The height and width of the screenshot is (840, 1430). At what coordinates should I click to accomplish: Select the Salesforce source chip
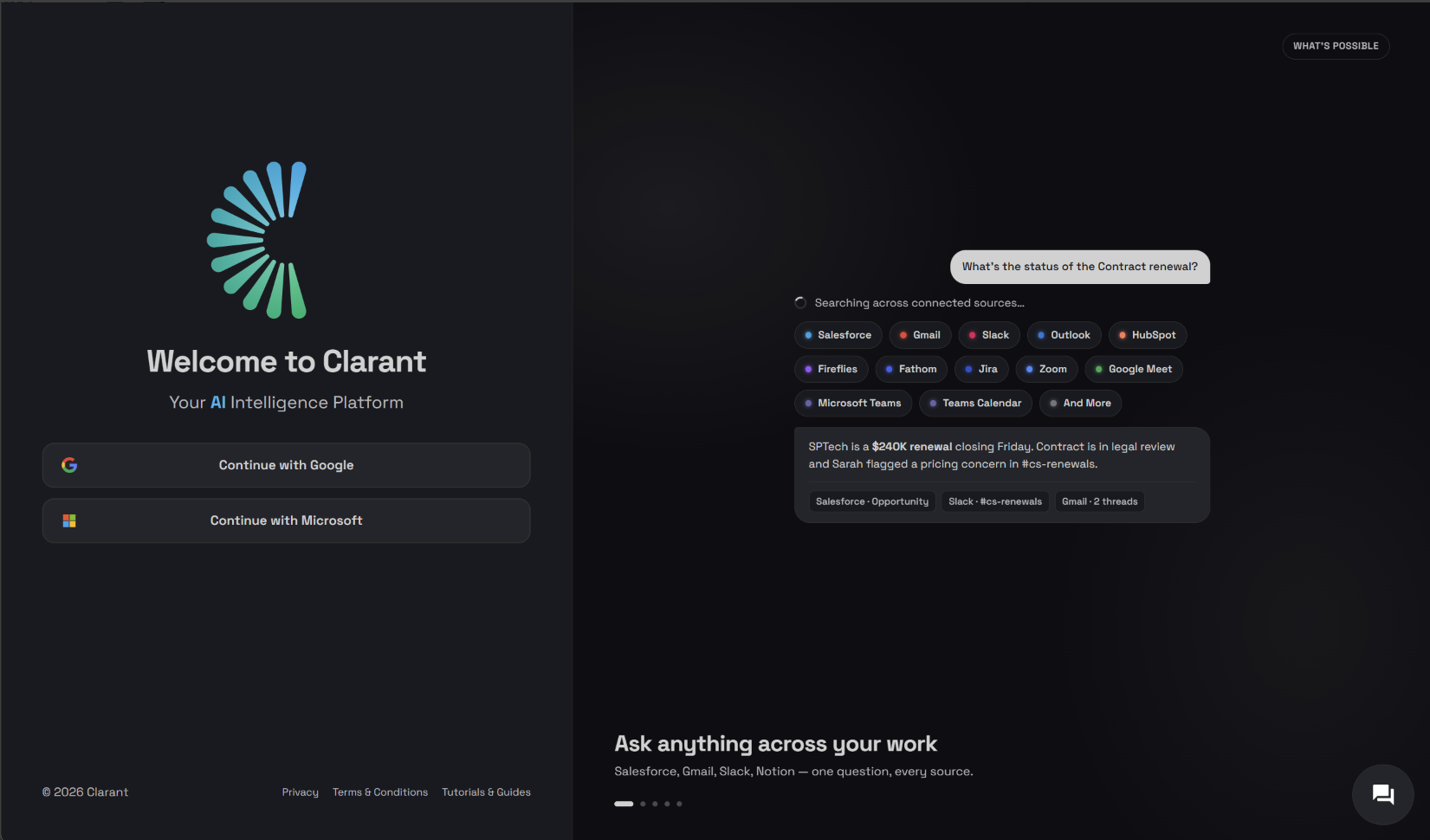coord(838,335)
